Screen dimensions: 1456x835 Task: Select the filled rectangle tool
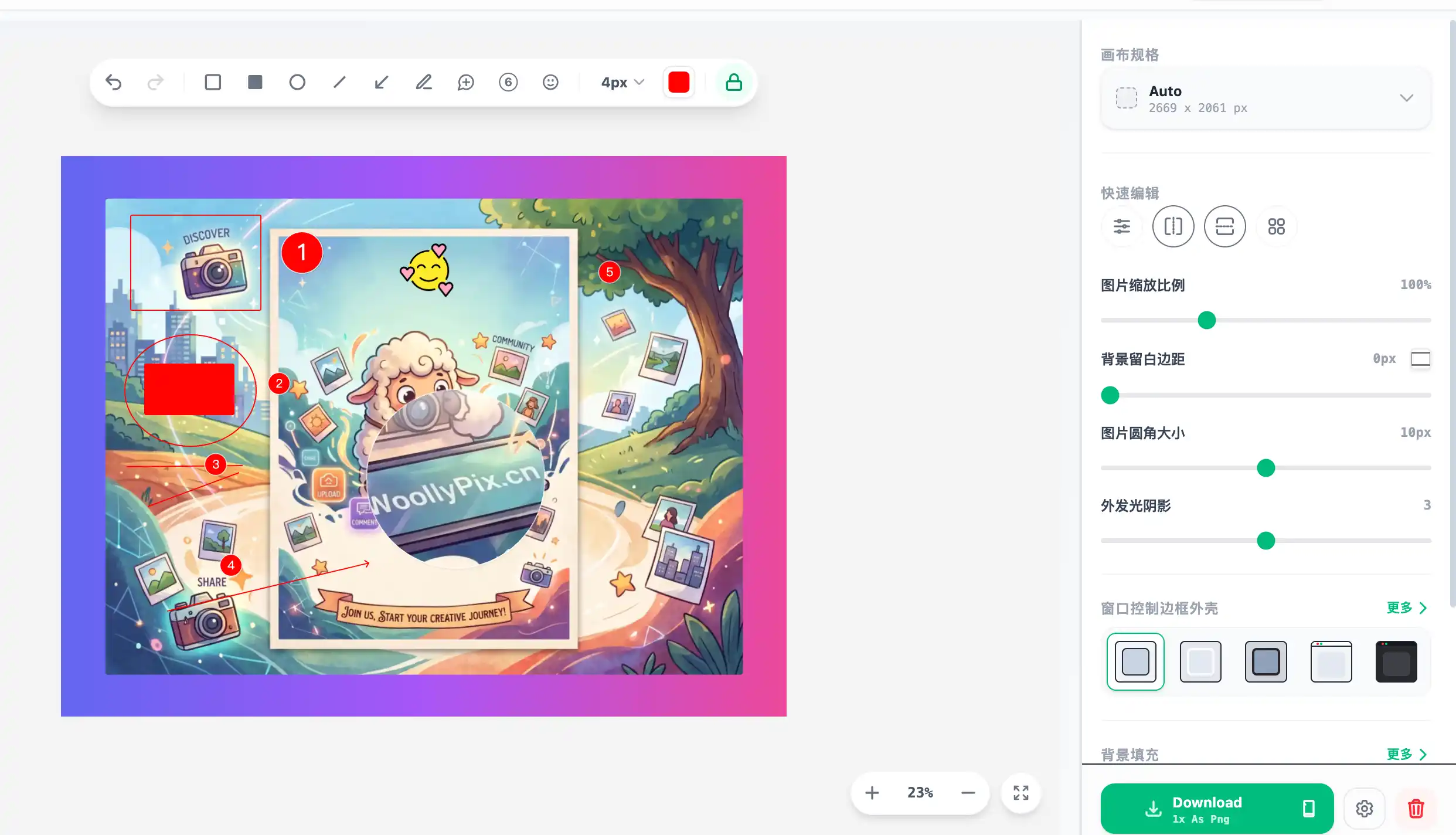(255, 82)
